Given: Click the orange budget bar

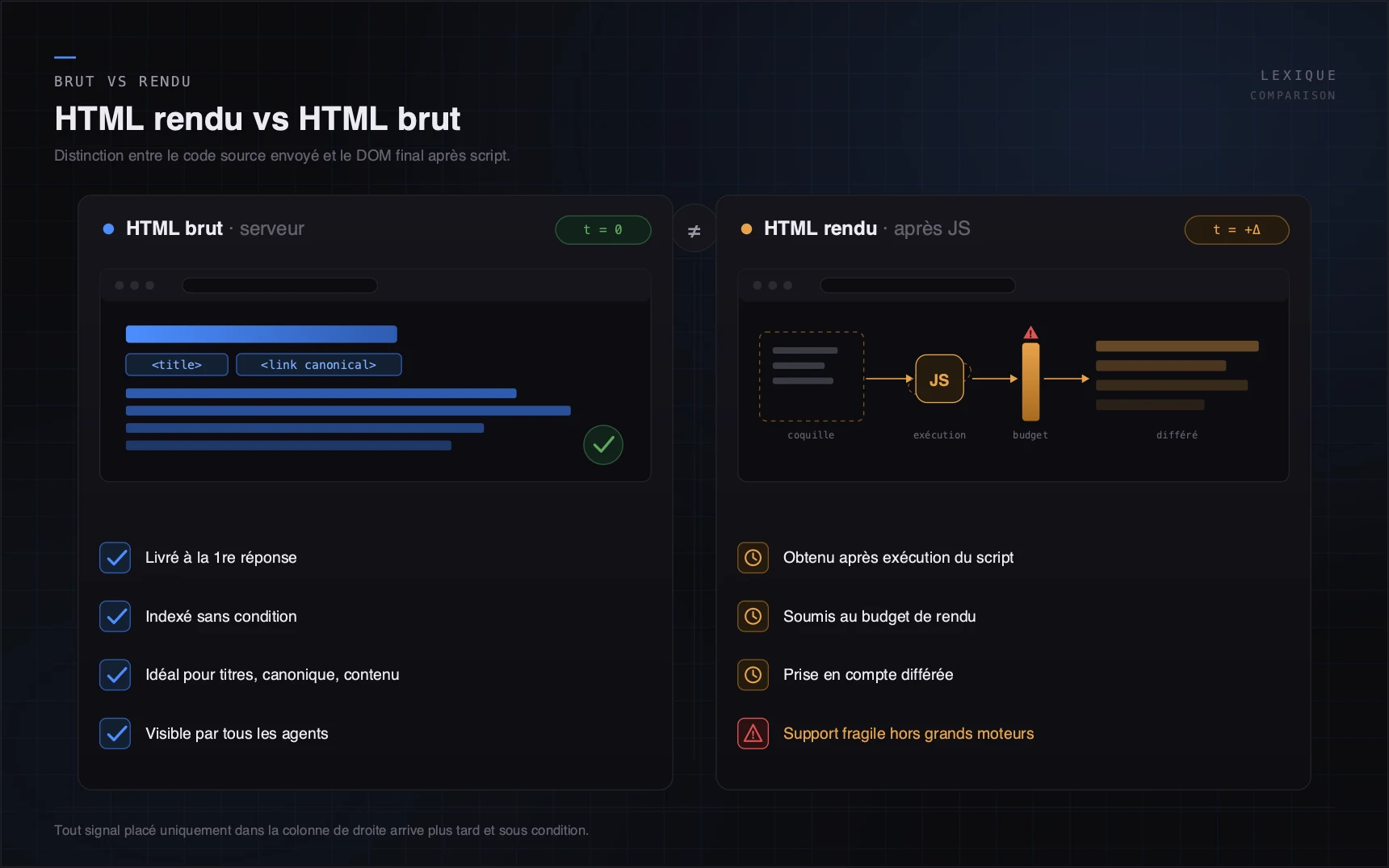Looking at the screenshot, I should point(1030,382).
